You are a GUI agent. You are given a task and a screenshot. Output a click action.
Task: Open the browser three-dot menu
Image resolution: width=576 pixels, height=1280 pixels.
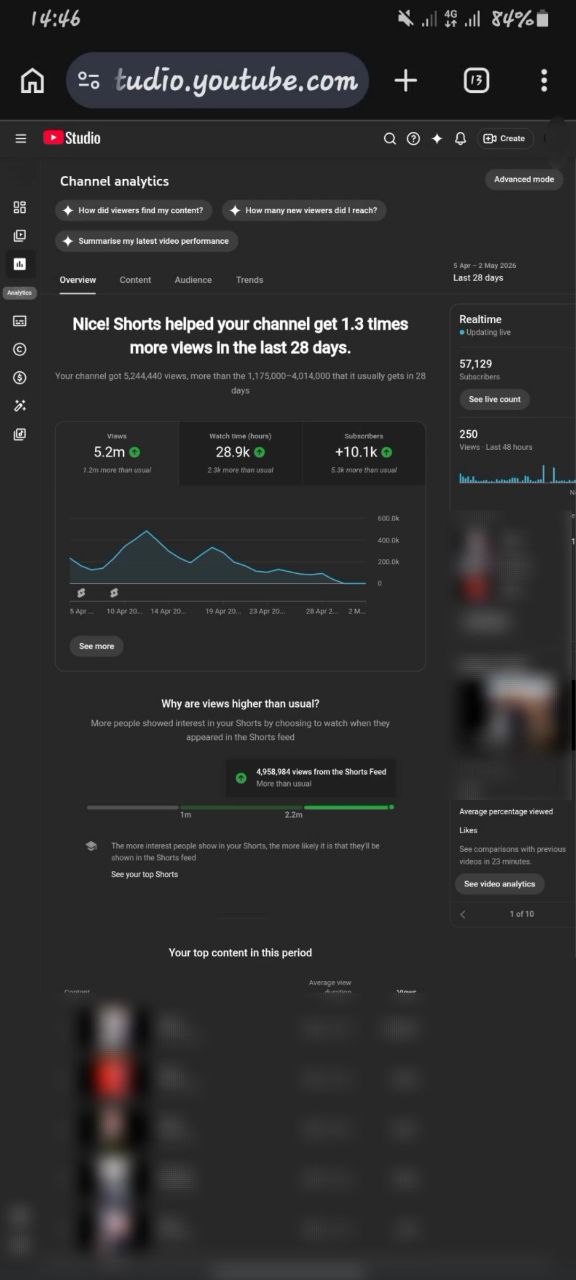[x=544, y=81]
